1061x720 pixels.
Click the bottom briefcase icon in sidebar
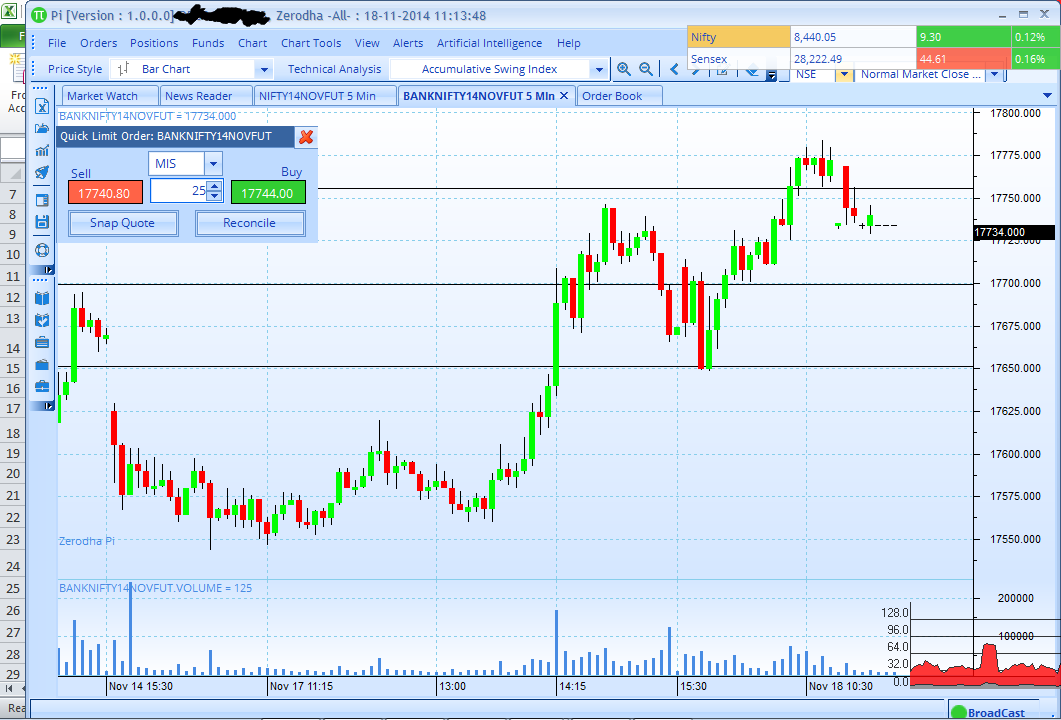point(42,386)
